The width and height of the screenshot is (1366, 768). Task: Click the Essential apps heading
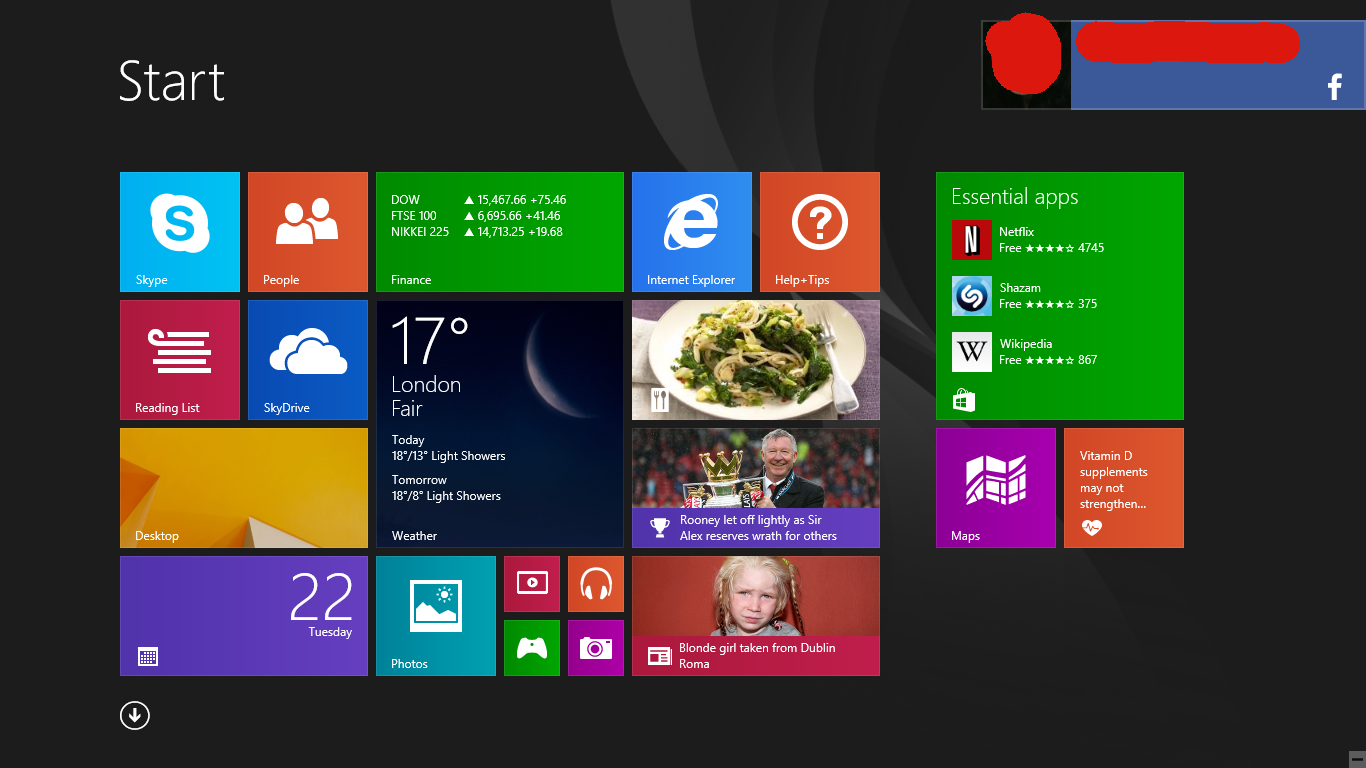1015,197
